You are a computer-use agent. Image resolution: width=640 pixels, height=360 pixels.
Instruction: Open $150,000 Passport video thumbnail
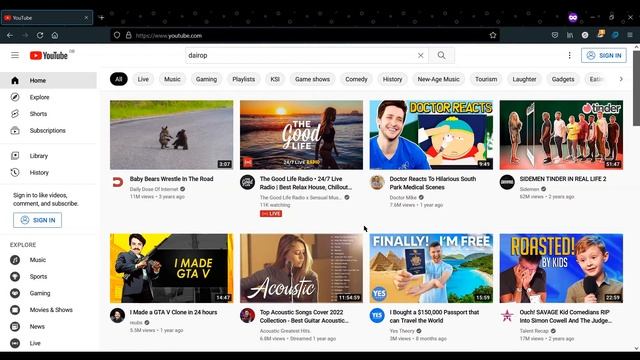pyautogui.click(x=431, y=268)
